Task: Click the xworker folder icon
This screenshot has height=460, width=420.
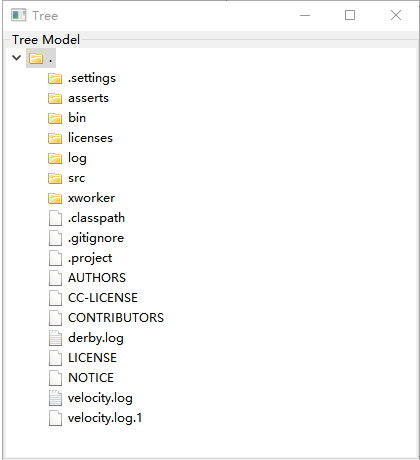Action: pyautogui.click(x=55, y=198)
